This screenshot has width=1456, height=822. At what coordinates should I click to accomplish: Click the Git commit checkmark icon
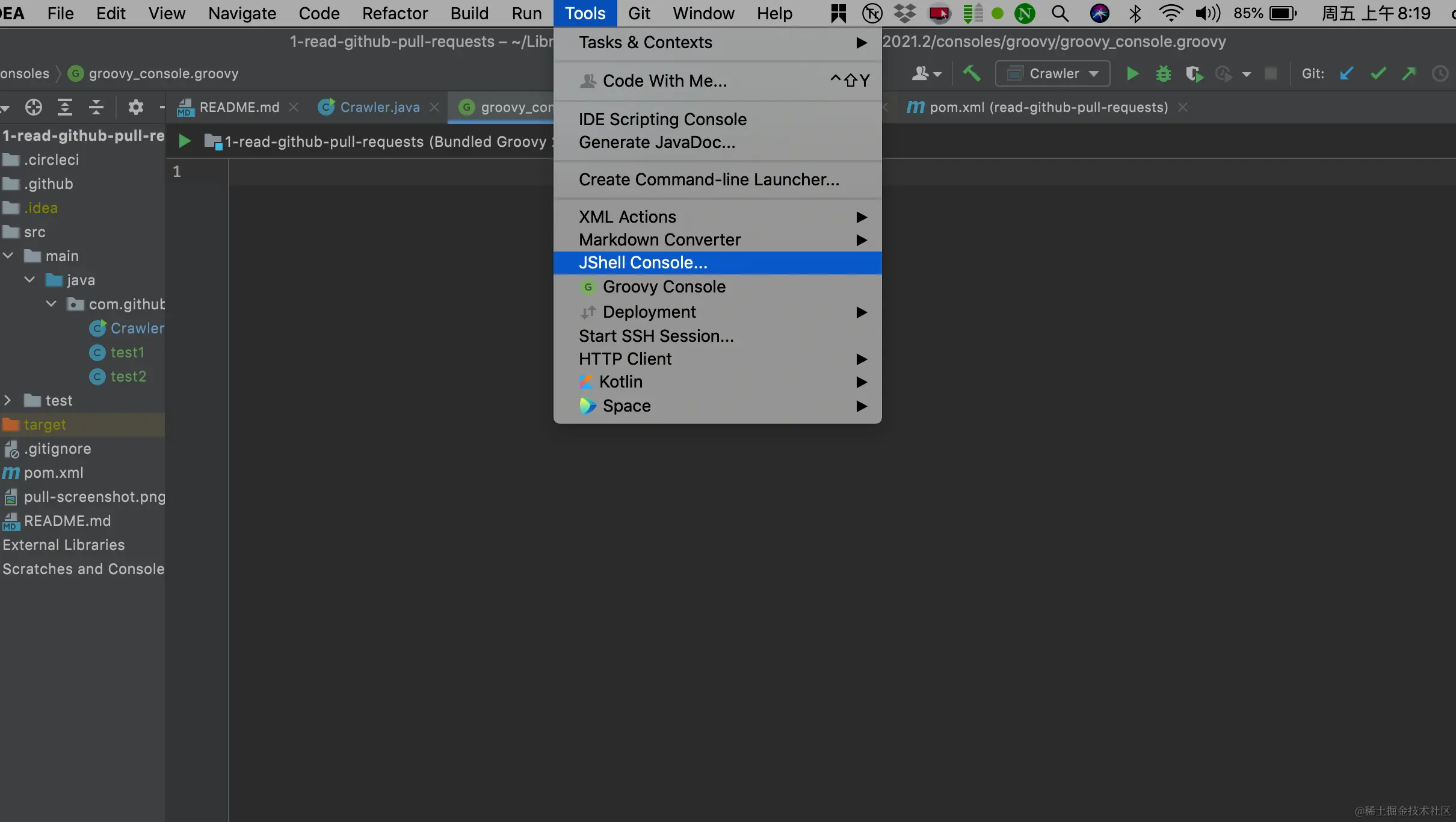(1378, 73)
